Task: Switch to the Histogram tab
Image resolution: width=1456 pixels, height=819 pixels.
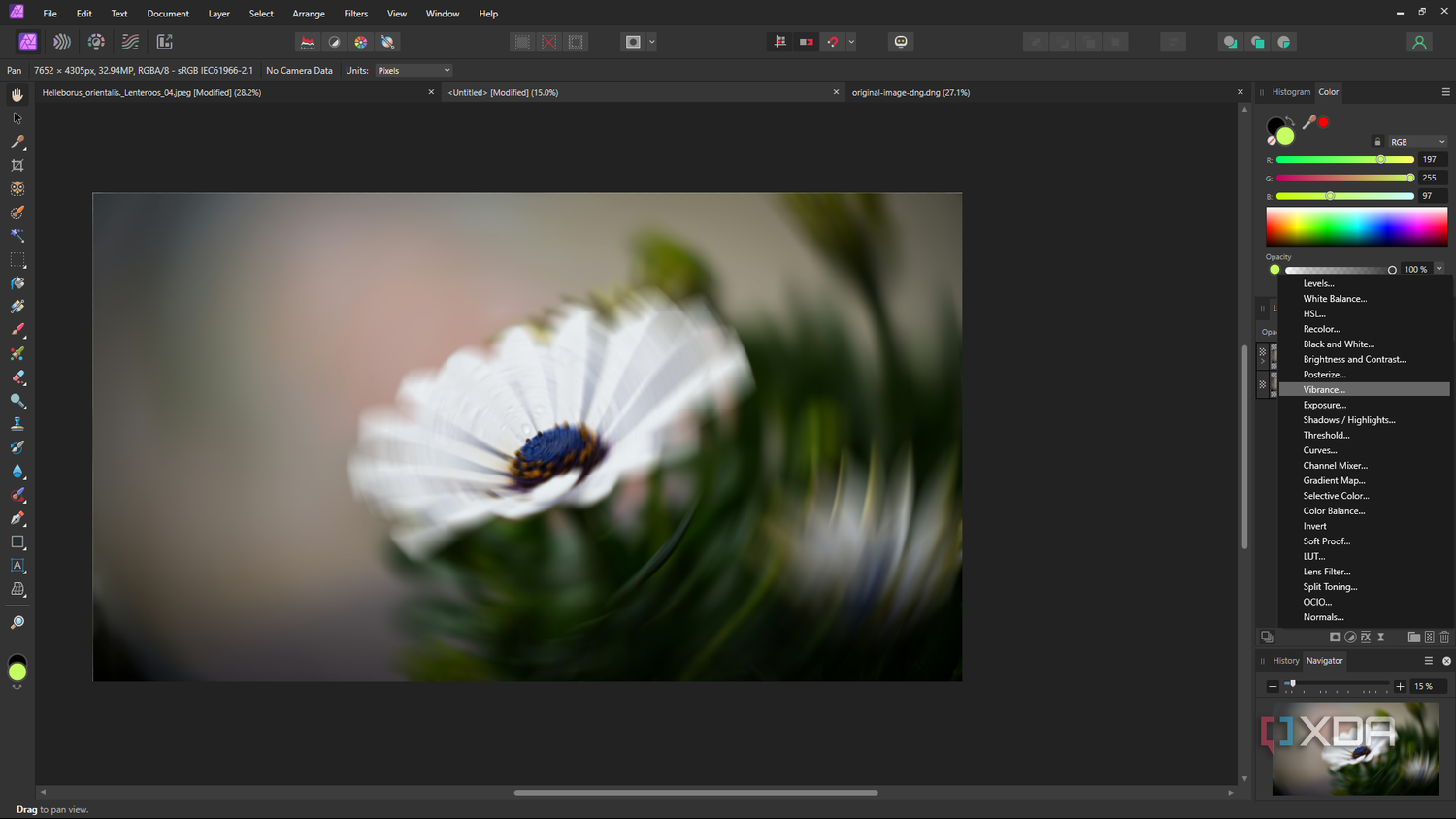Action: (x=1291, y=92)
